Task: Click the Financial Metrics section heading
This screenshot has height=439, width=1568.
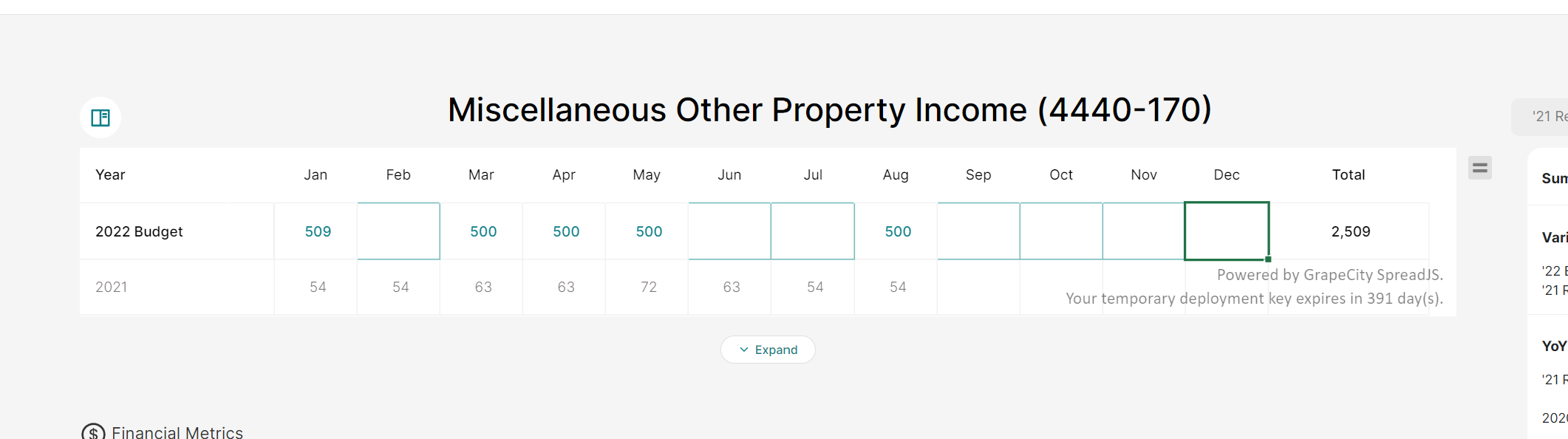Action: tap(177, 432)
